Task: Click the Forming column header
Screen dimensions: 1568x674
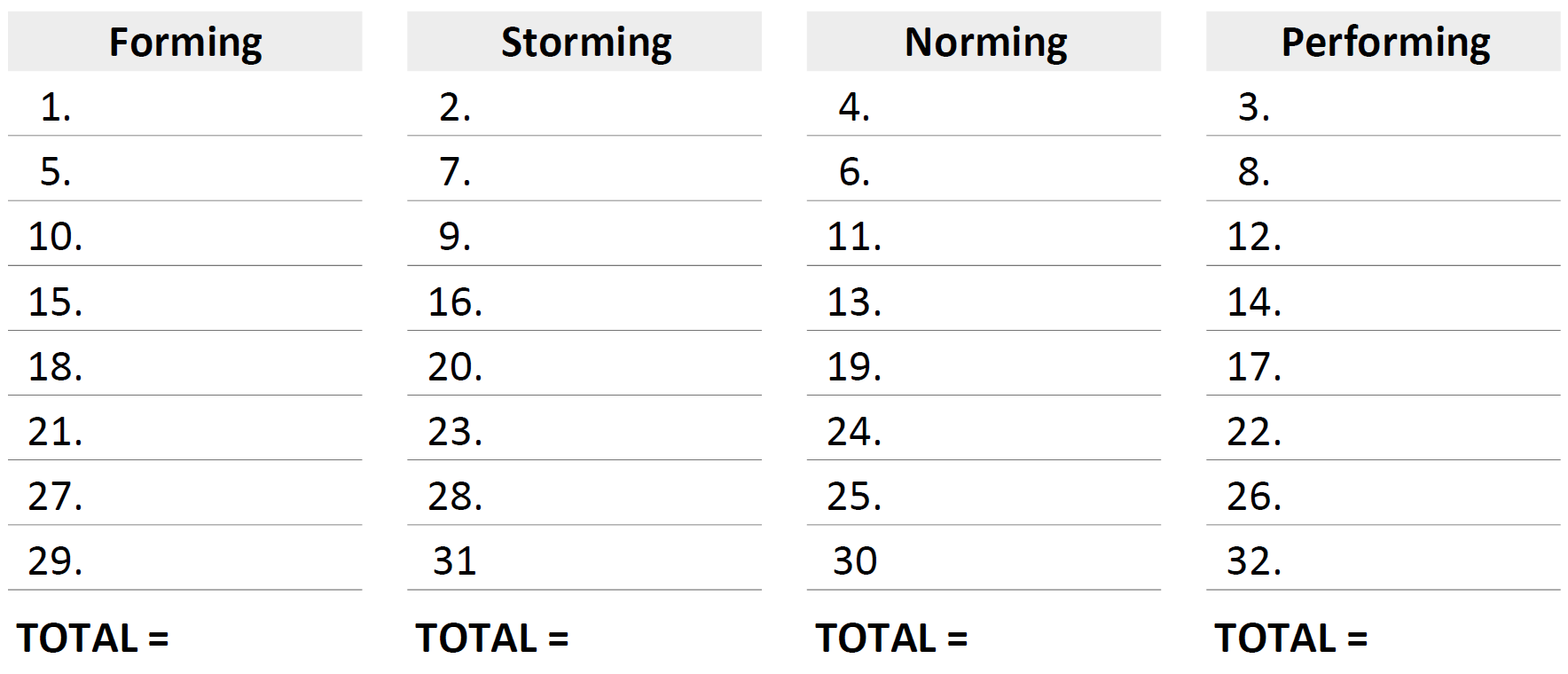Action: [x=184, y=42]
